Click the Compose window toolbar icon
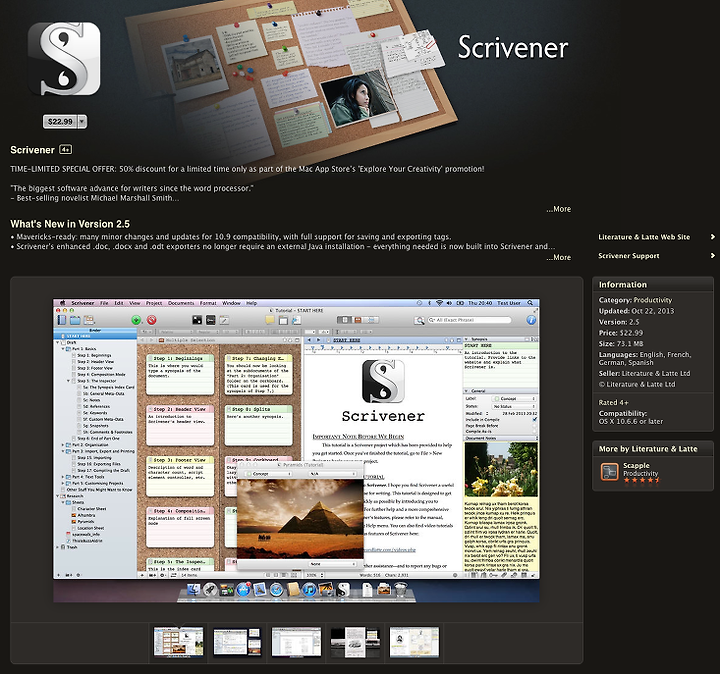This screenshot has height=674, width=720. click(x=283, y=320)
